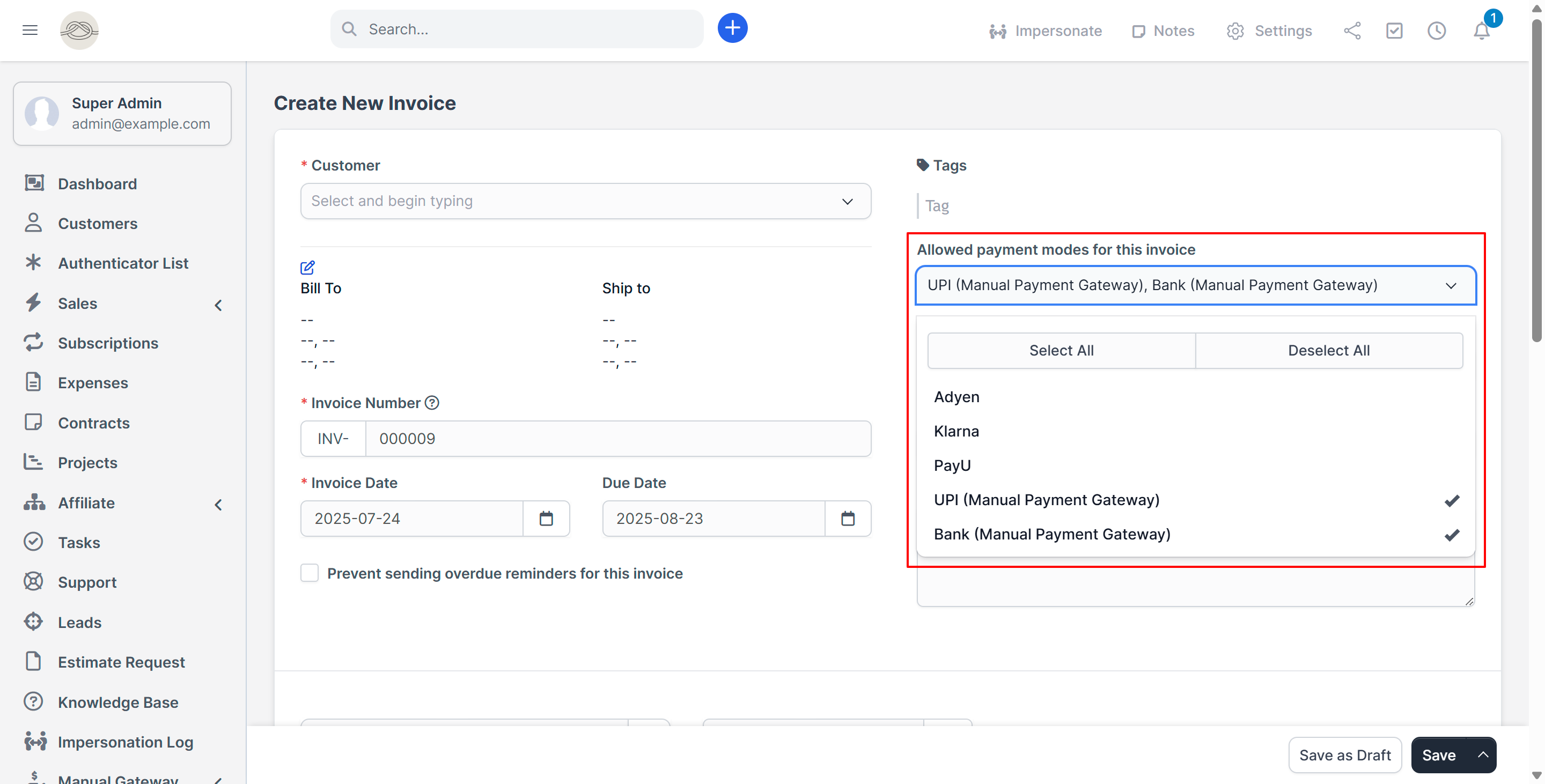Deselect UPI (Manual Payment Gateway) option

point(1046,500)
